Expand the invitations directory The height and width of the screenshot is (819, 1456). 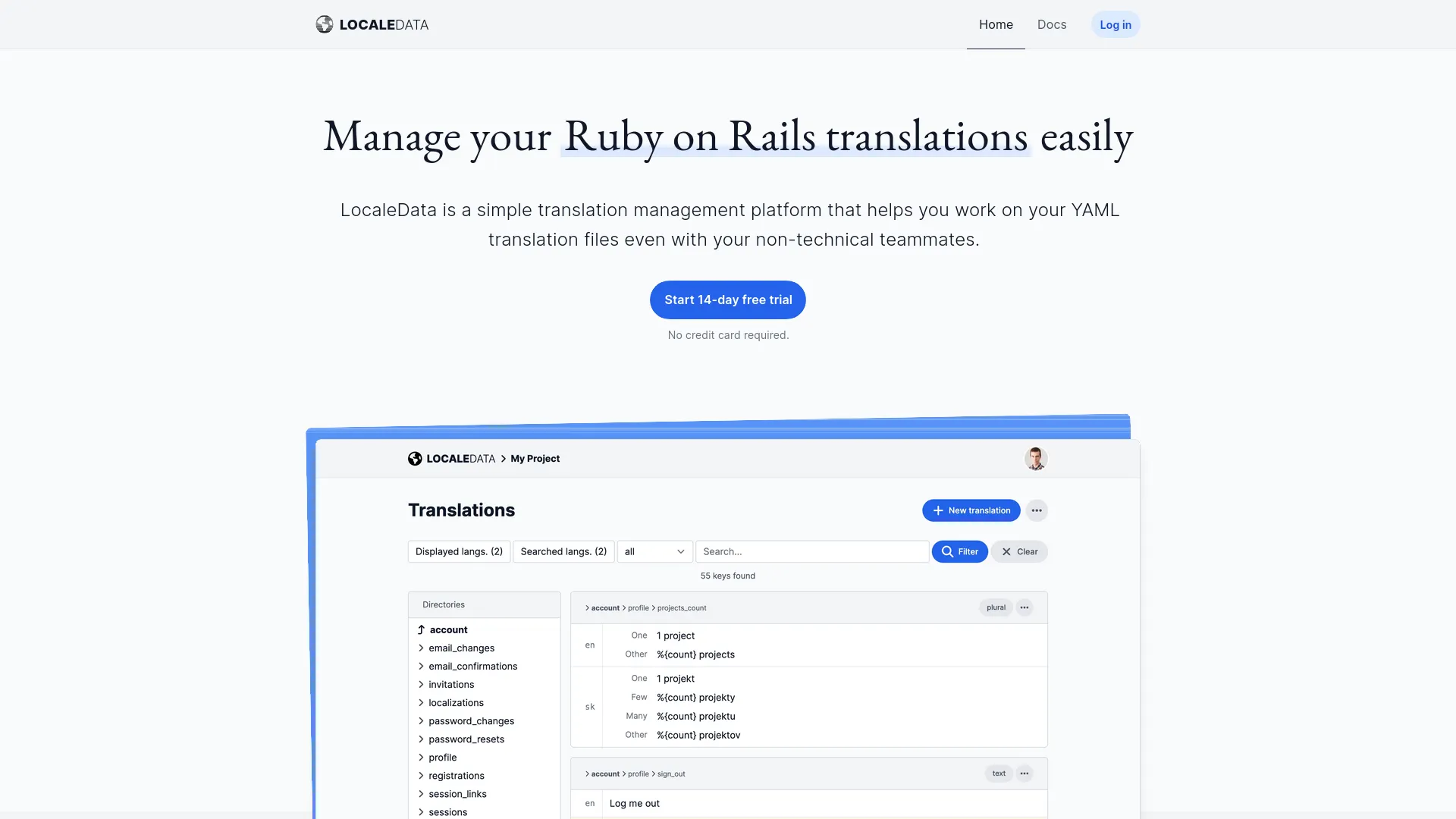coord(451,684)
